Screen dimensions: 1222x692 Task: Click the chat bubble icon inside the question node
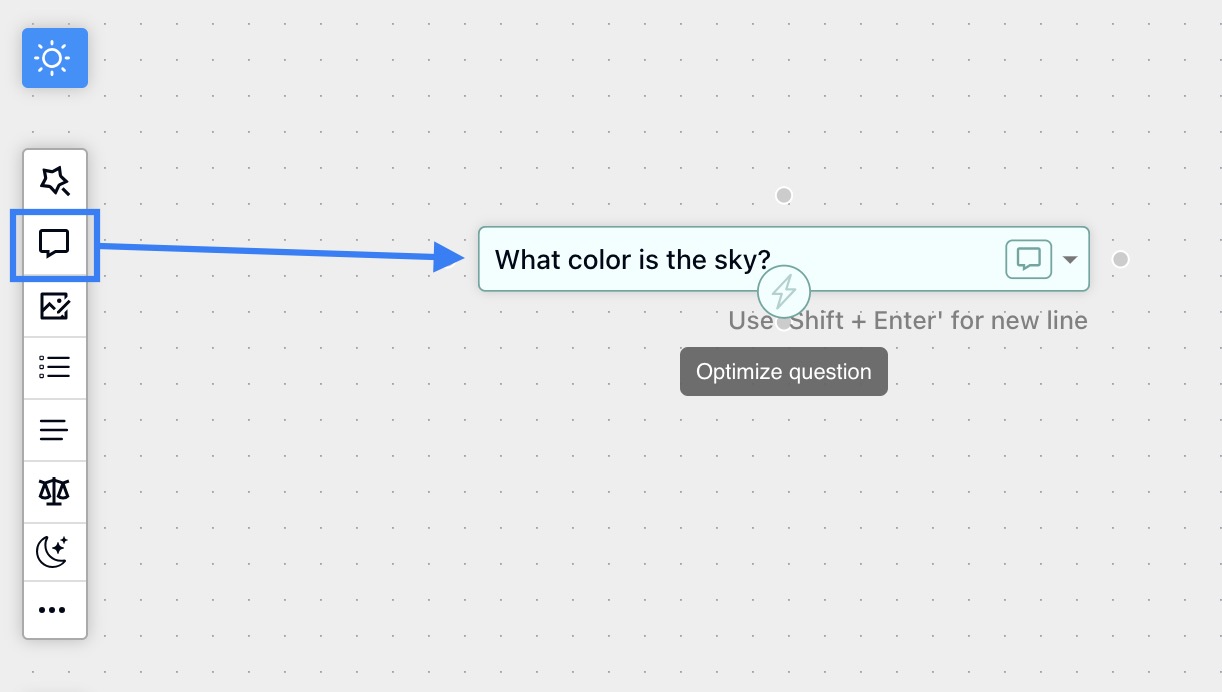coord(1028,259)
